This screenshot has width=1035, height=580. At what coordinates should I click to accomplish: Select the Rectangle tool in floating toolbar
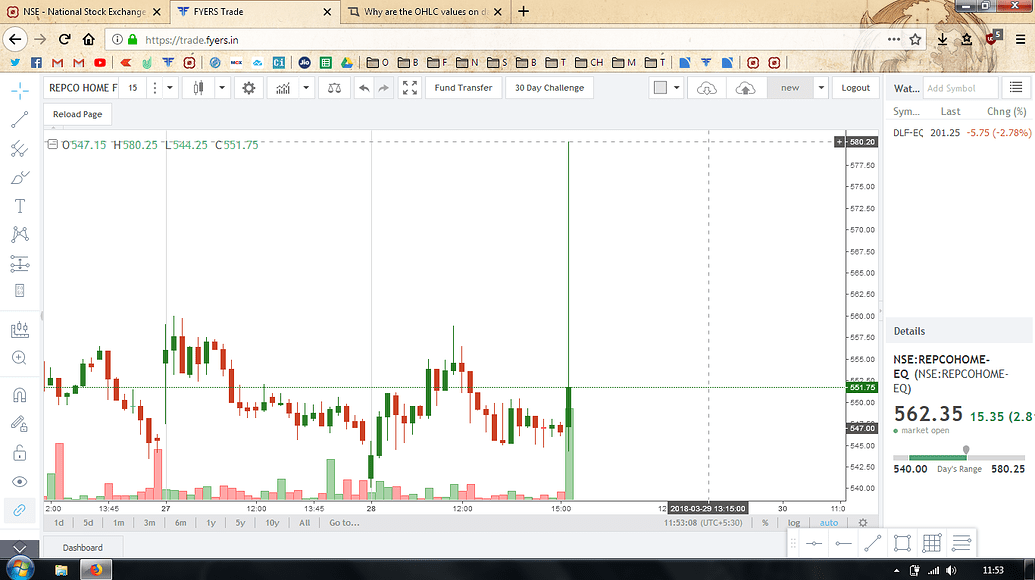(901, 542)
